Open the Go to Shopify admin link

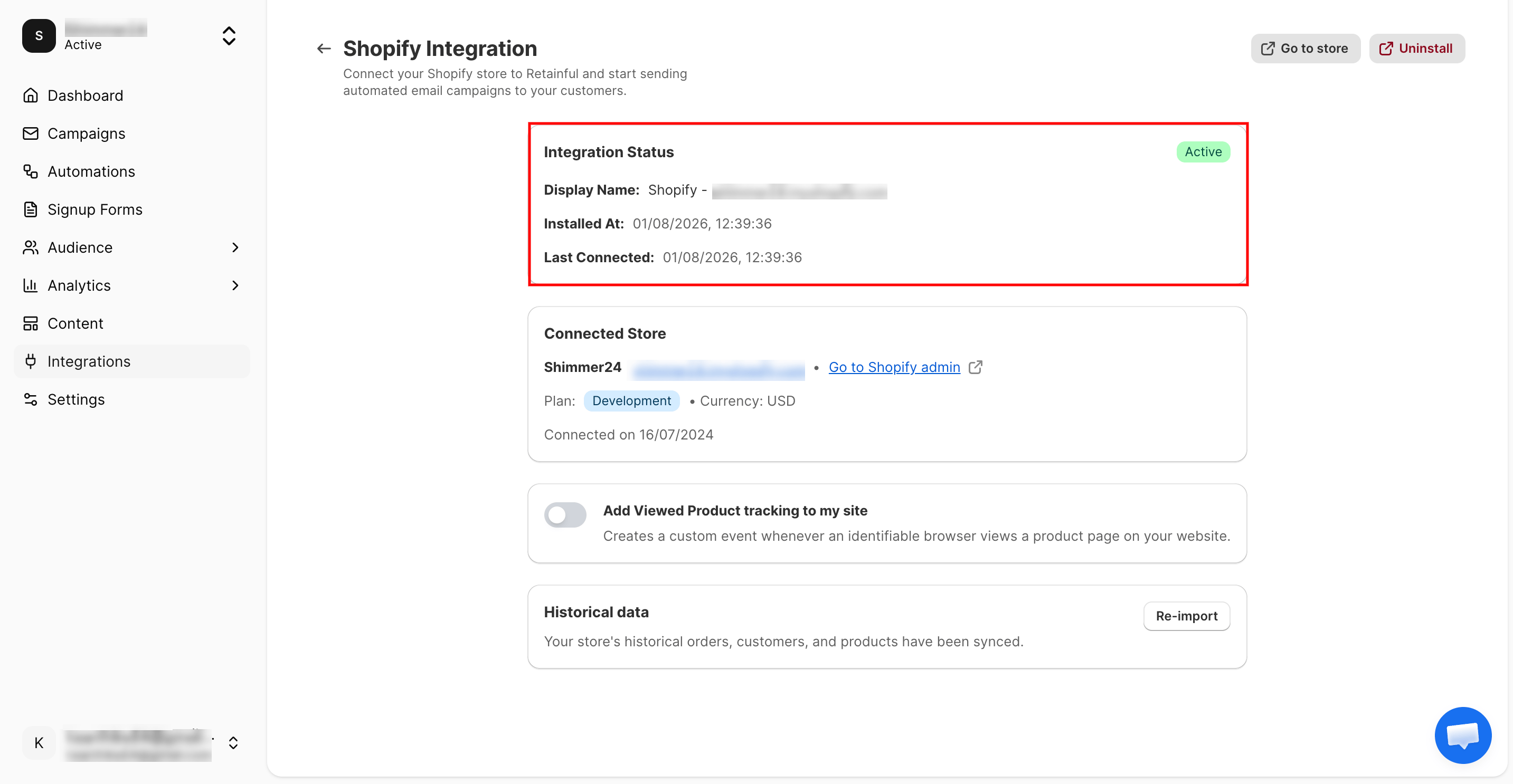click(x=894, y=367)
